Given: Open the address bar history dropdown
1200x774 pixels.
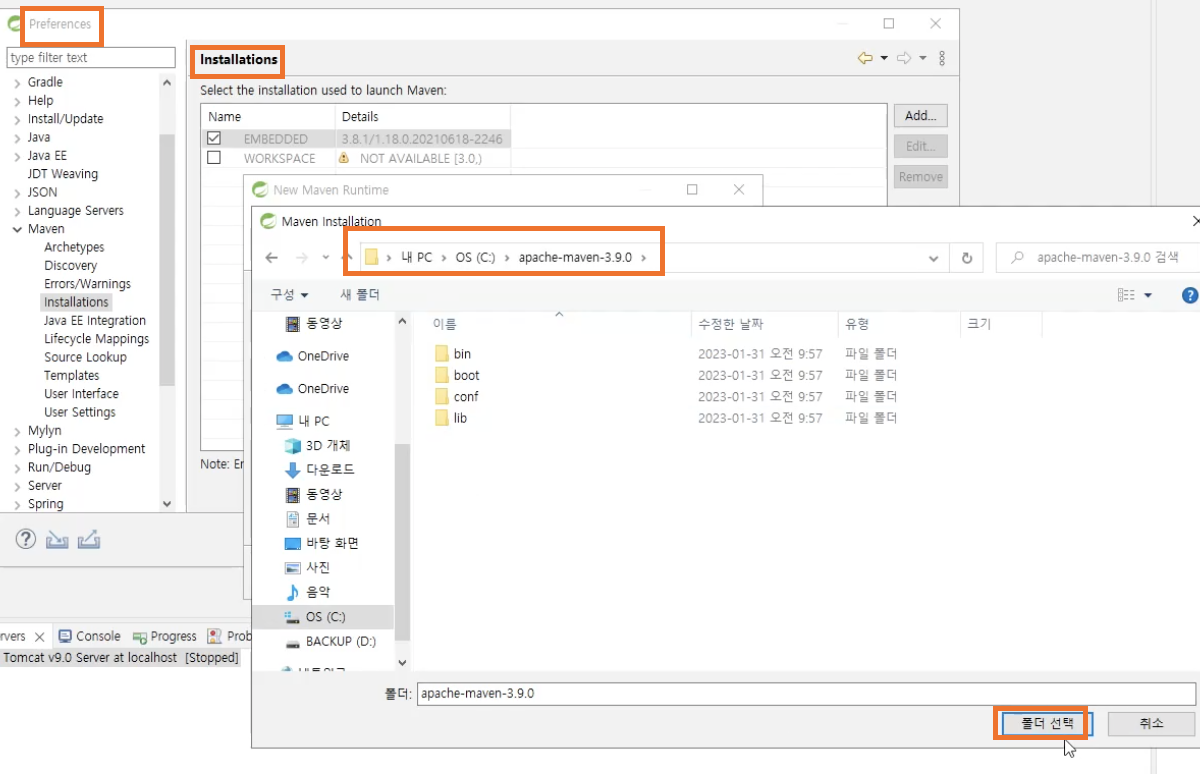Looking at the screenshot, I should click(934, 258).
